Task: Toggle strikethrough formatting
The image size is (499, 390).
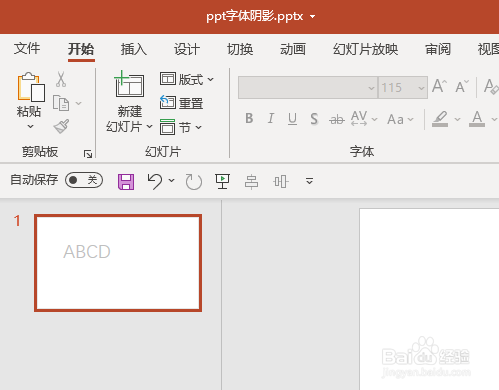Action: (x=337, y=119)
